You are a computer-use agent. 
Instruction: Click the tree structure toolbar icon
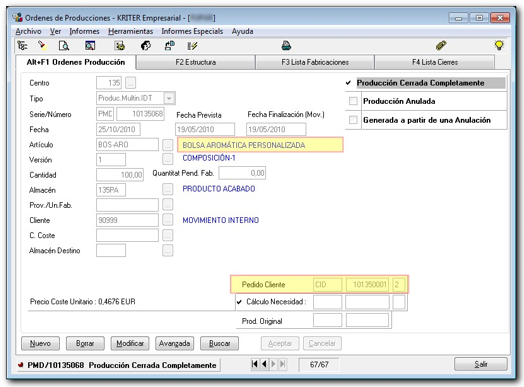(x=22, y=45)
